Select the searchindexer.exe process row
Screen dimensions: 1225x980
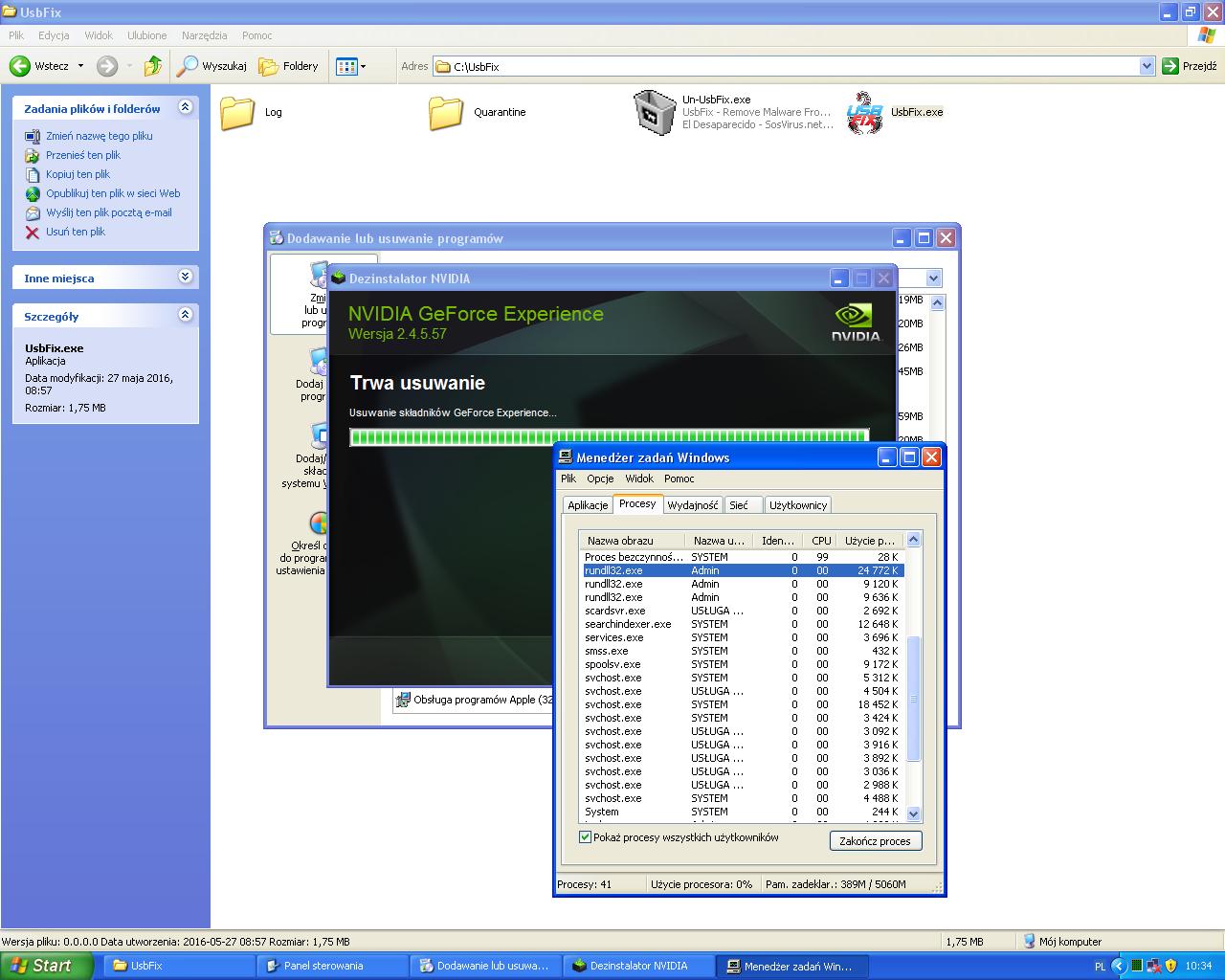[x=743, y=624]
